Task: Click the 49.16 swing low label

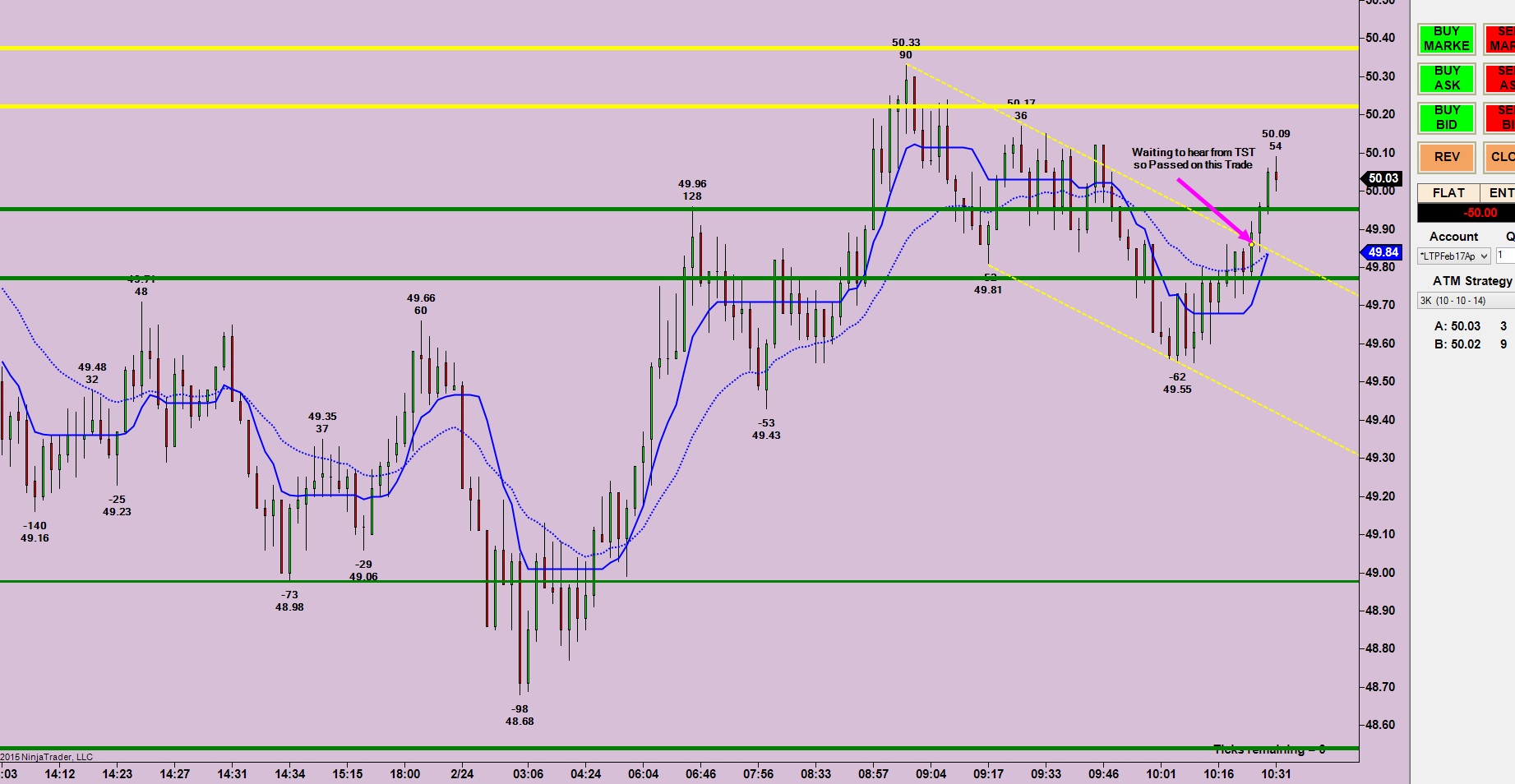Action: 35,538
